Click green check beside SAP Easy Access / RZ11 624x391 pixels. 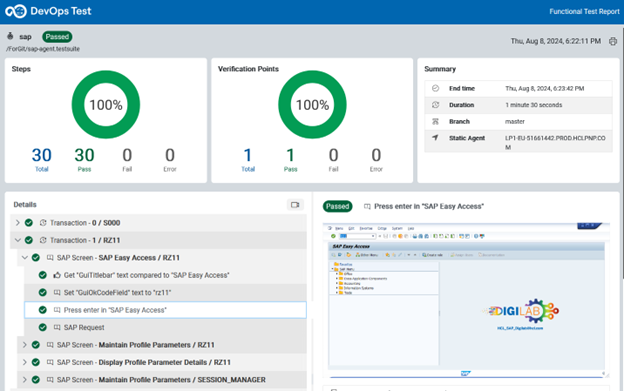click(x=36, y=258)
